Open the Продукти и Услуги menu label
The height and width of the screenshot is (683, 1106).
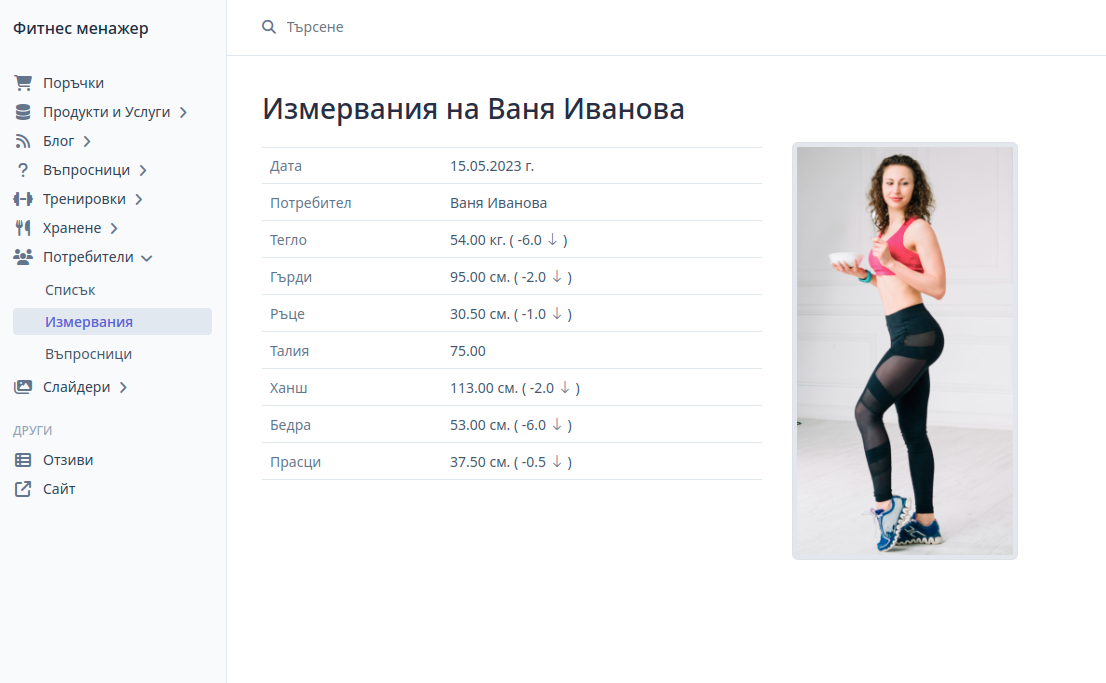pyautogui.click(x=107, y=111)
